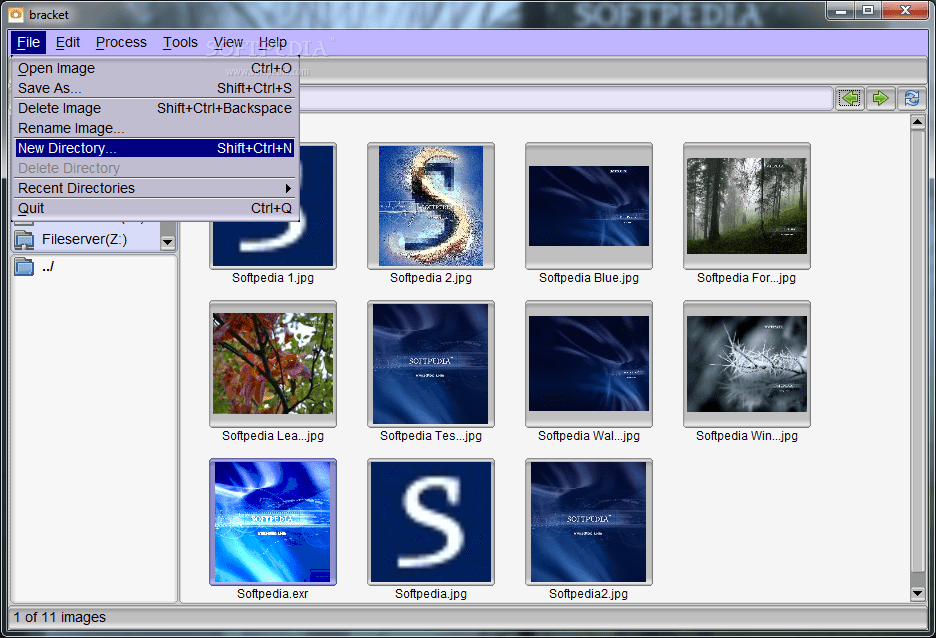This screenshot has width=936, height=638.
Task: Select Fileserver(Z:) in drive list
Action: tap(85, 239)
